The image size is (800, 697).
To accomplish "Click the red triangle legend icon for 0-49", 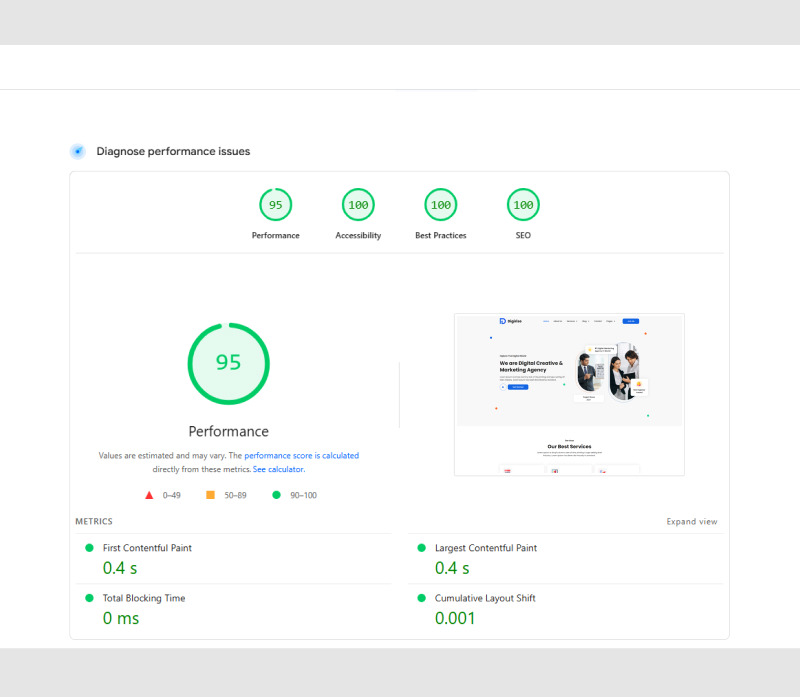I will 148,495.
